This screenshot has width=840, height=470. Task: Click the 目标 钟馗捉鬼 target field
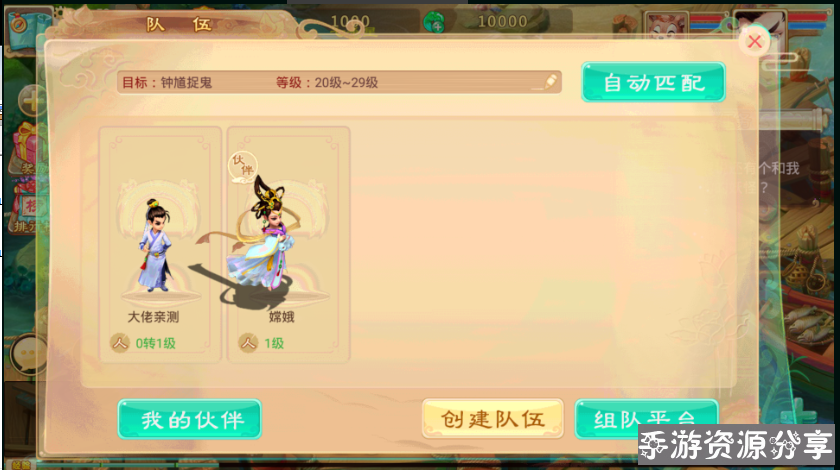tap(339, 82)
